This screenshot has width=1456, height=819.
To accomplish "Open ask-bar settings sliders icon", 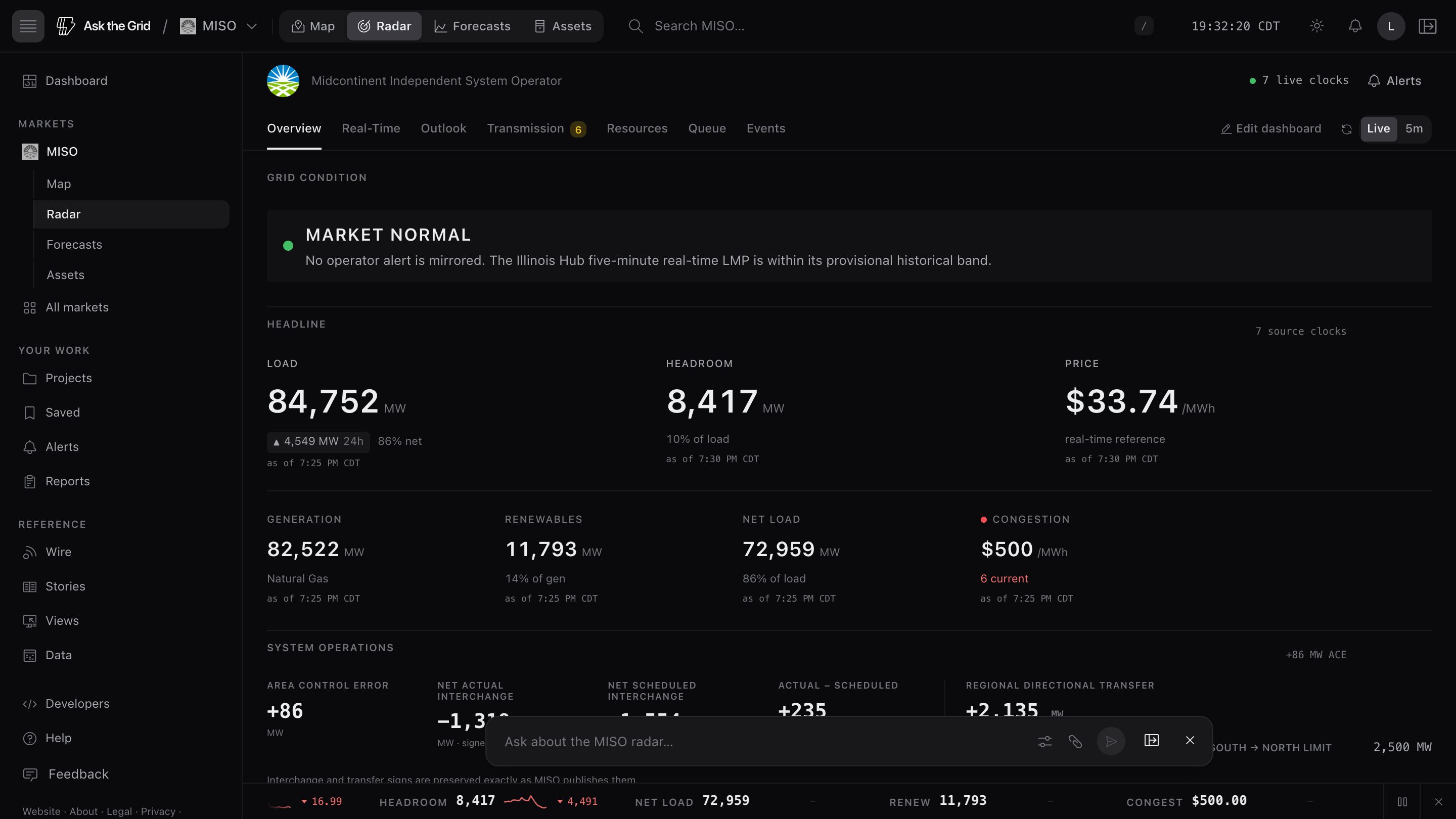I will 1044,742.
